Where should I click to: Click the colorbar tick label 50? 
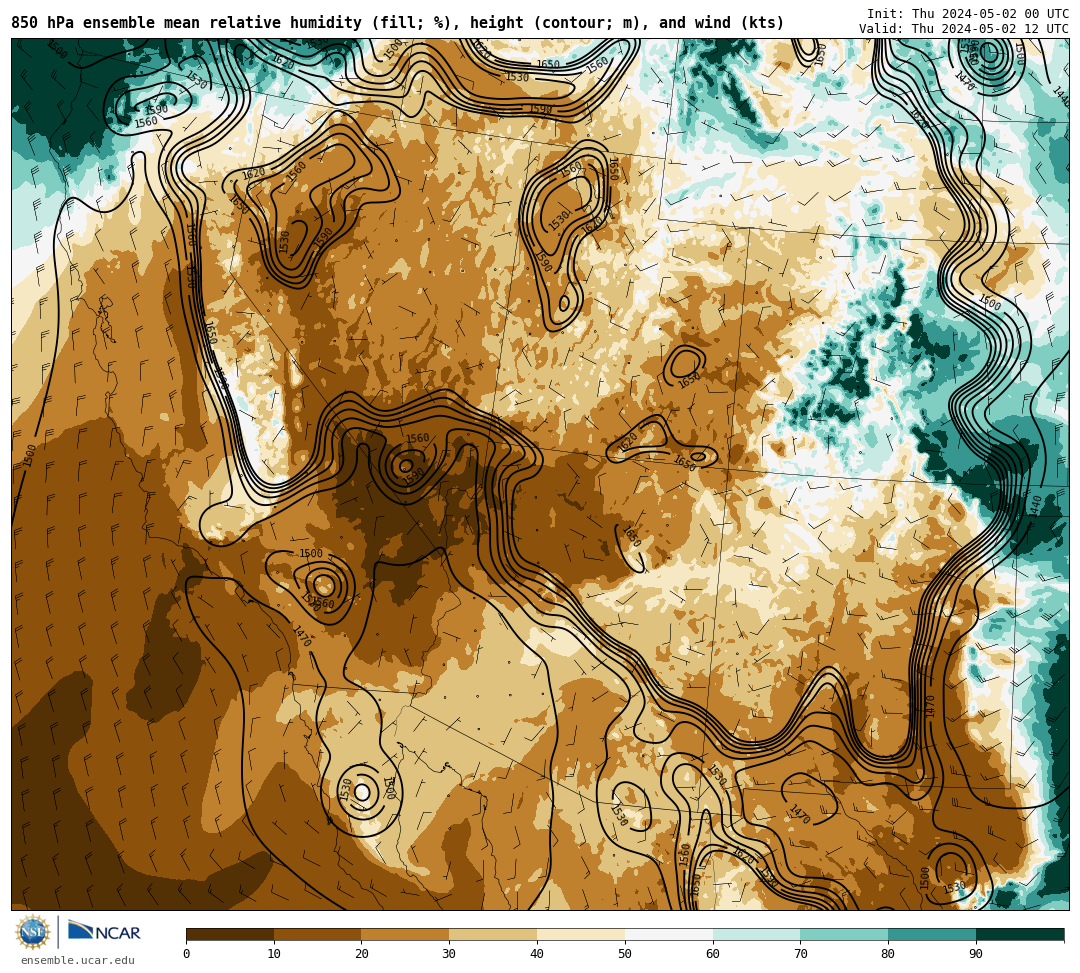click(x=625, y=954)
